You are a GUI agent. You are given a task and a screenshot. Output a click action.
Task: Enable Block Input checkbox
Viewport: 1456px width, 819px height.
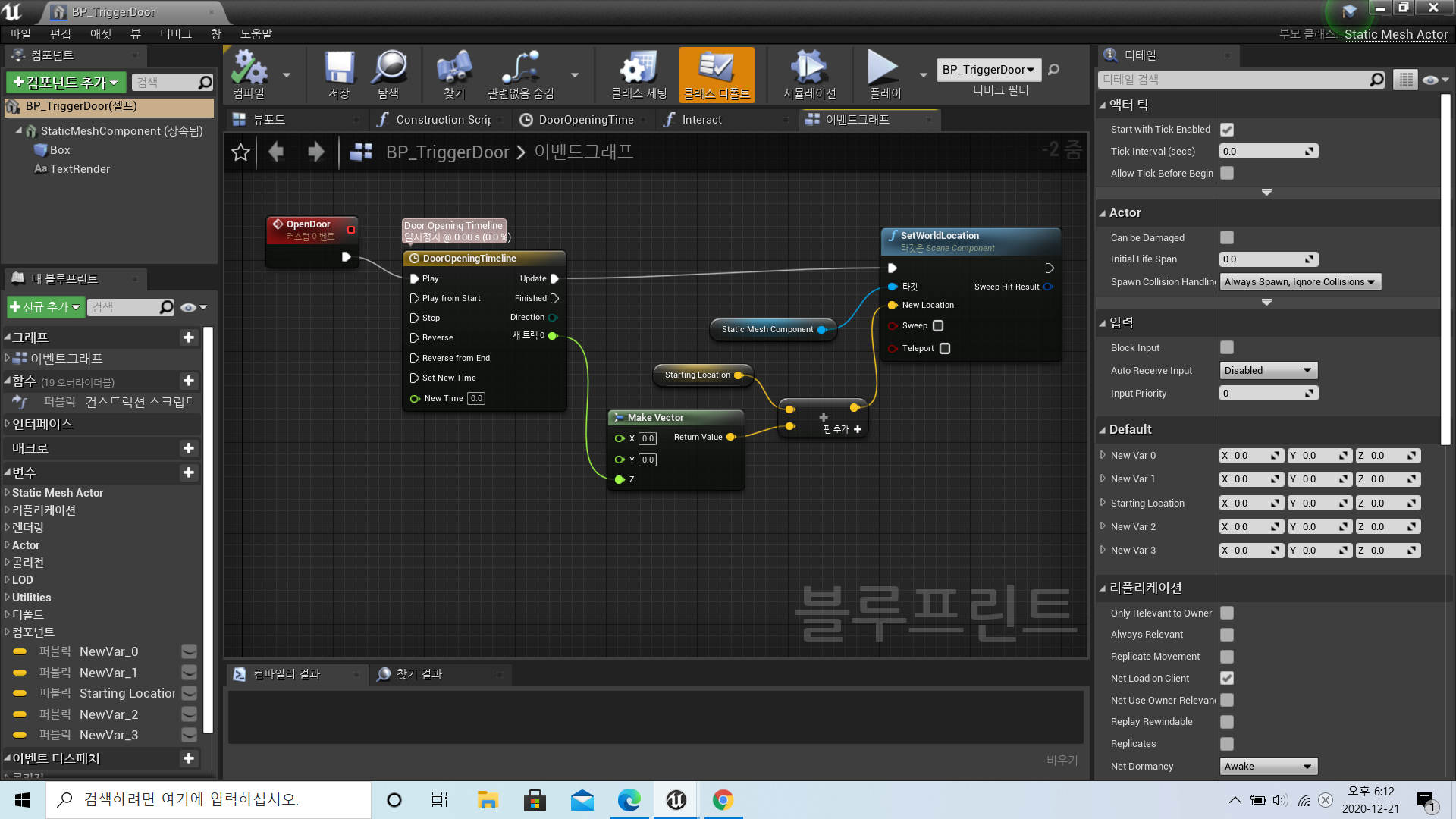(x=1227, y=347)
